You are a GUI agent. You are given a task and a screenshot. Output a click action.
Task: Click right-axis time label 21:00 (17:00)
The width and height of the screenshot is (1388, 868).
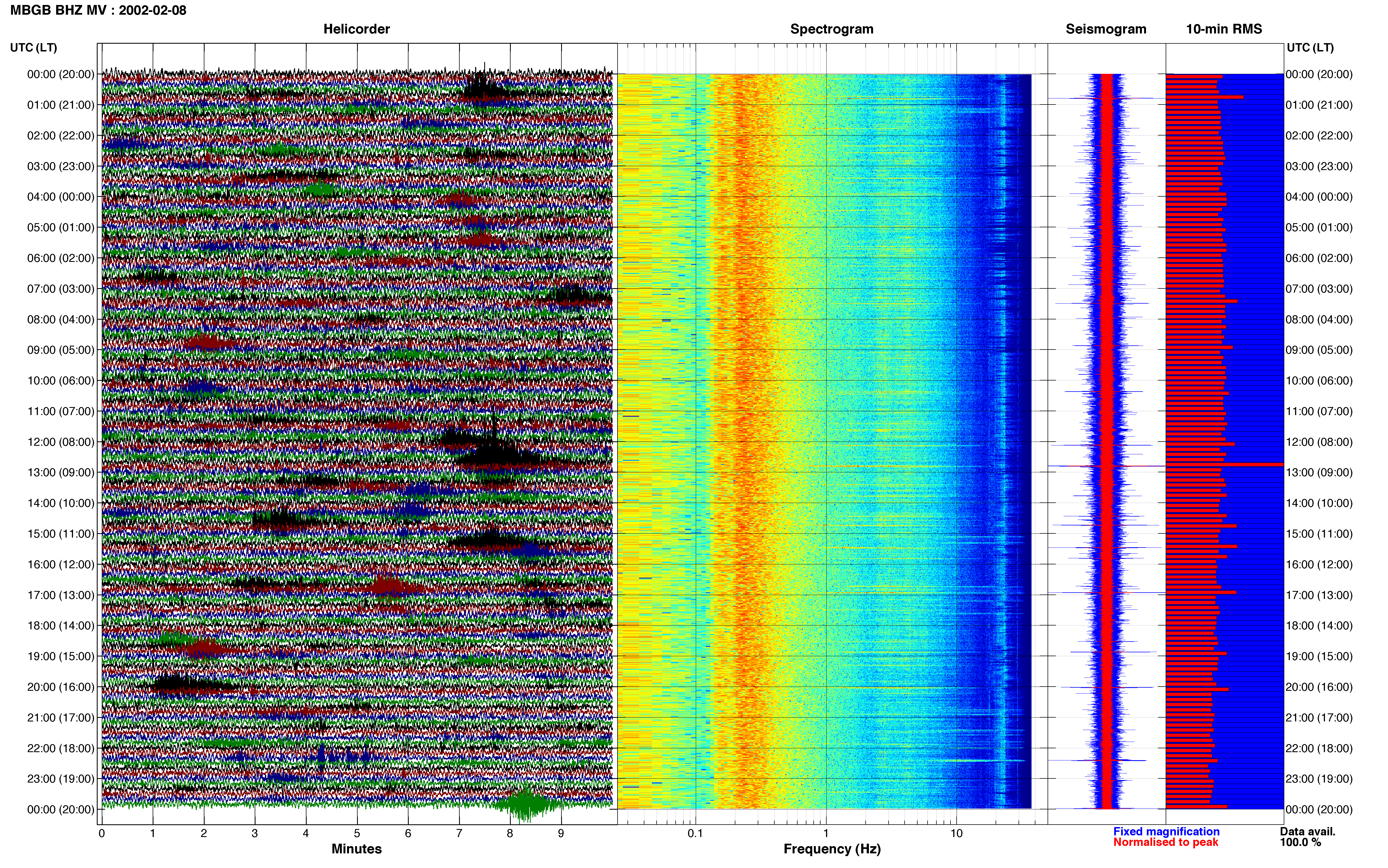(x=1319, y=718)
